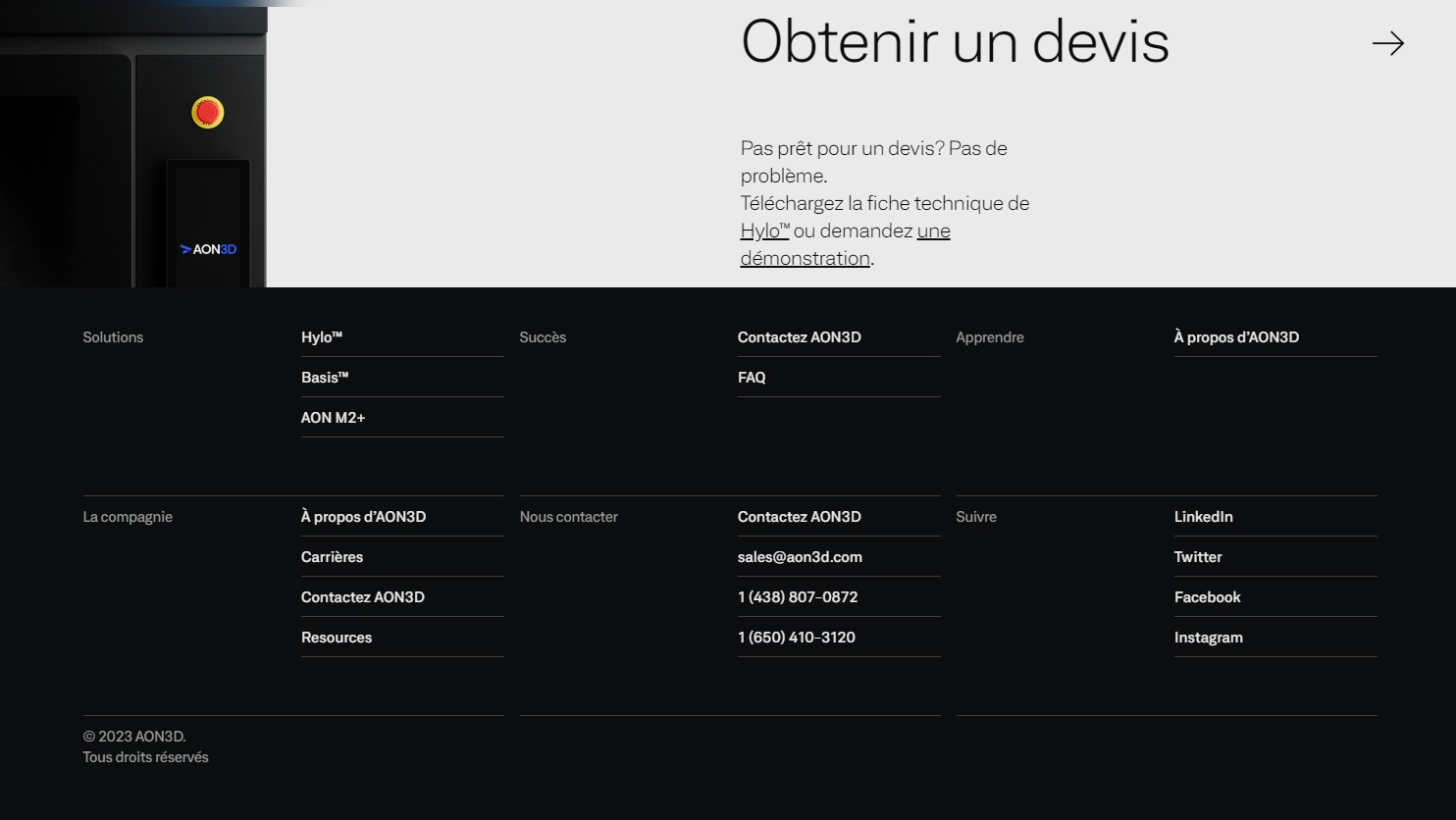Click Contactez AON3D under La compagnie
The width and height of the screenshot is (1456, 820).
362,597
